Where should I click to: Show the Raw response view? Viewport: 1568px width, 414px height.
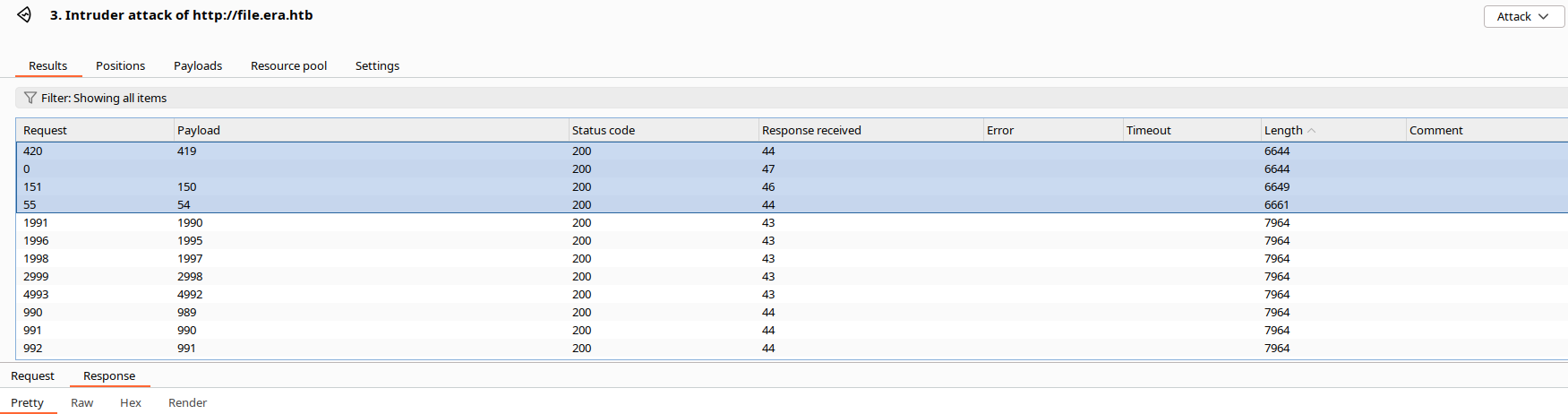click(x=81, y=402)
